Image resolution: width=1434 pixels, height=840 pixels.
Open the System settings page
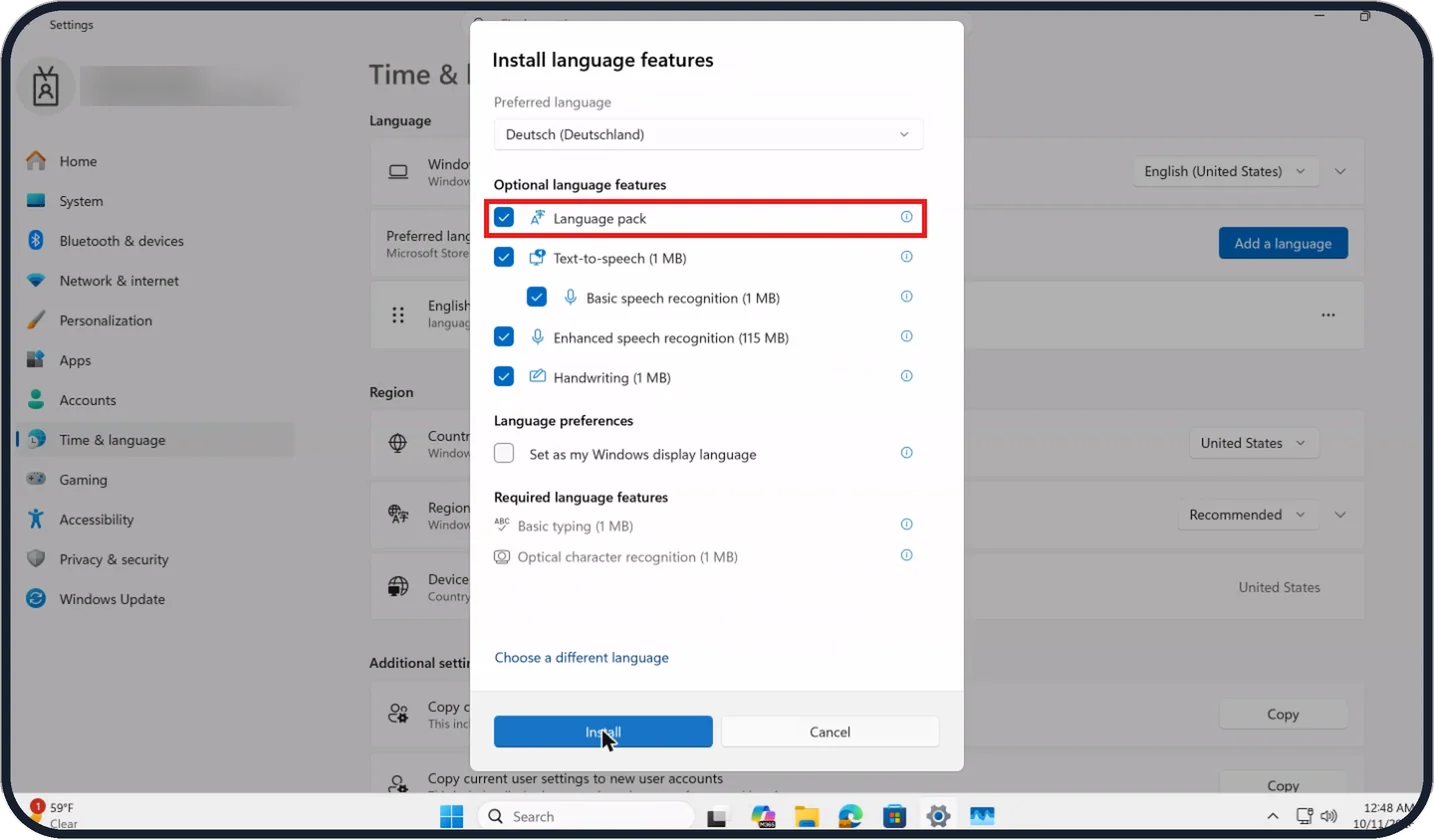pyautogui.click(x=155, y=201)
